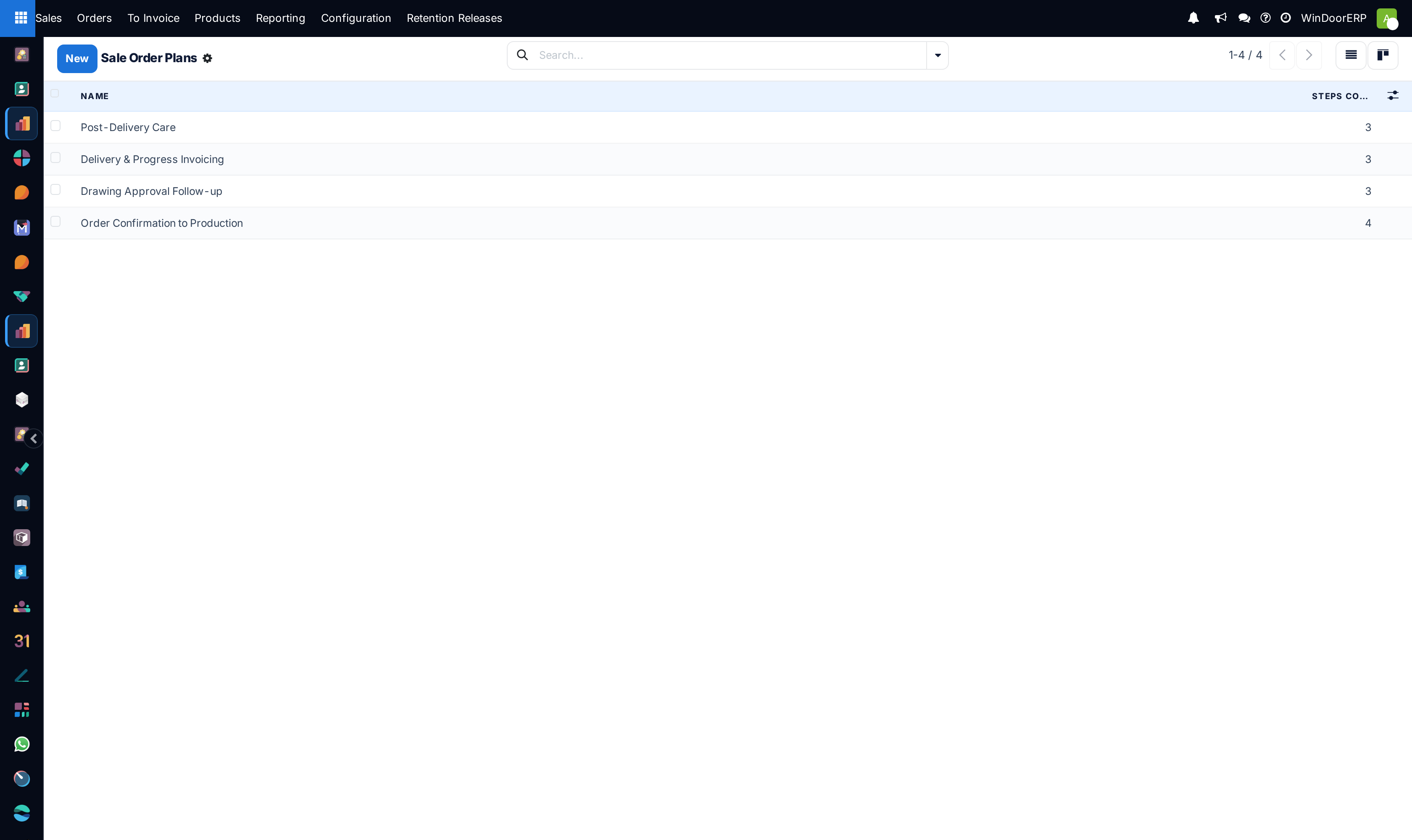1412x840 pixels.
Task: Click step count 4 in Order Confirmation row
Action: click(x=1368, y=223)
